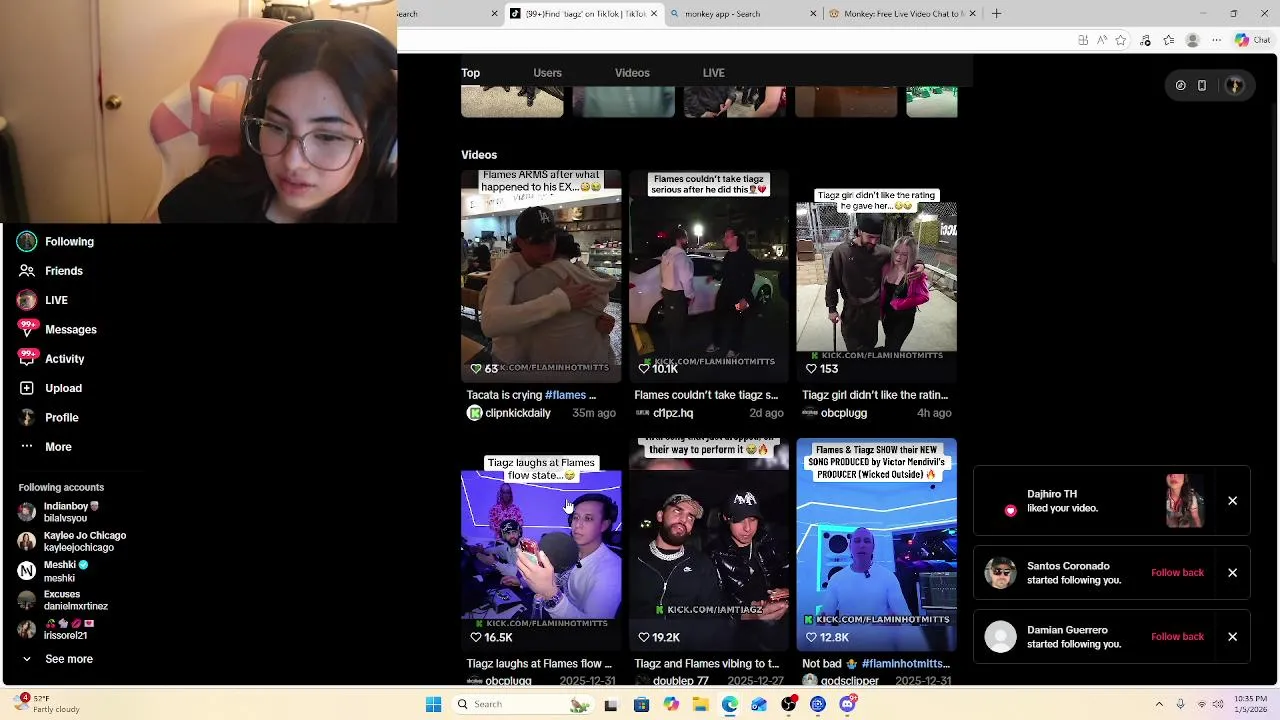Click the #flames hashtag link
This screenshot has height=720, width=1280.
tap(565, 395)
